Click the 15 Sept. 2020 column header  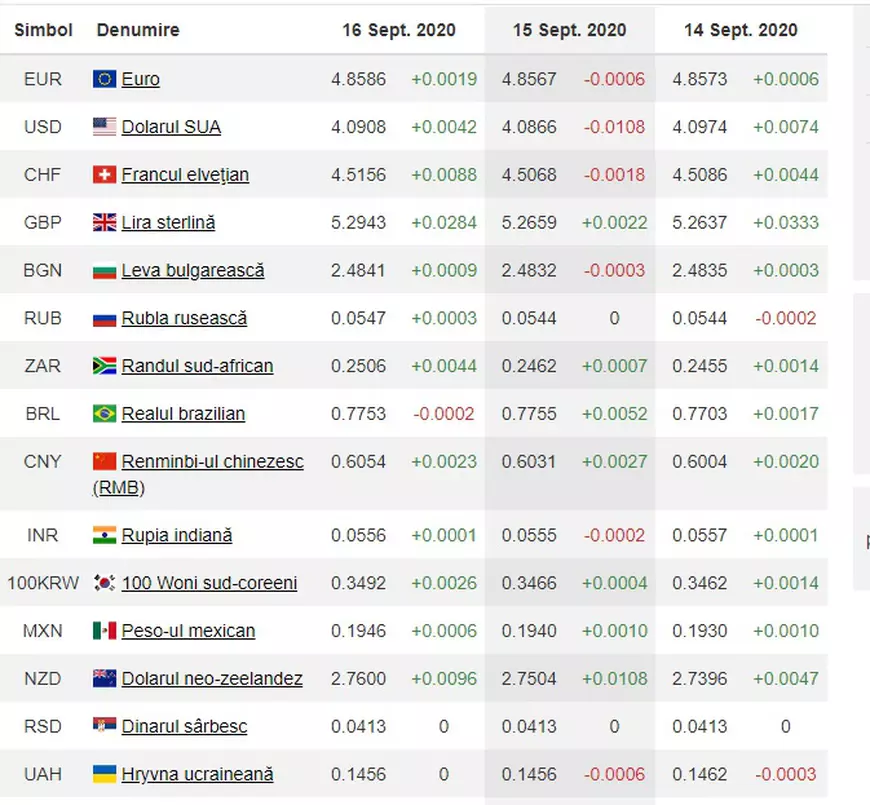point(570,30)
